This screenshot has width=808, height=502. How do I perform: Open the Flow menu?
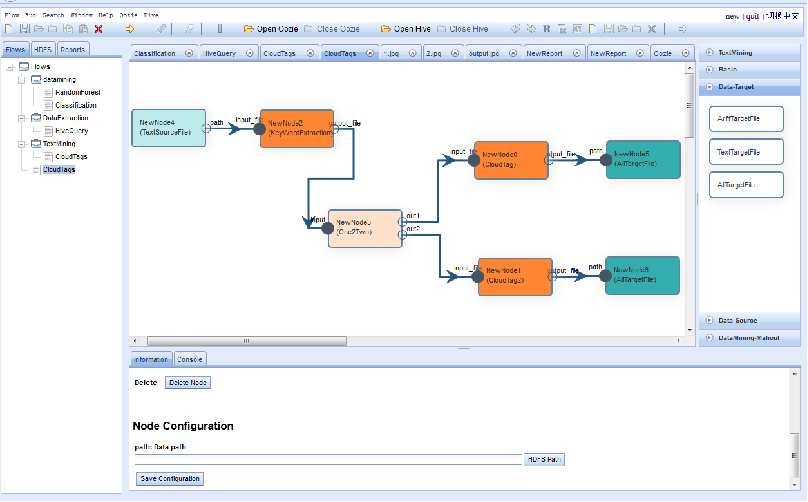click(x=12, y=15)
